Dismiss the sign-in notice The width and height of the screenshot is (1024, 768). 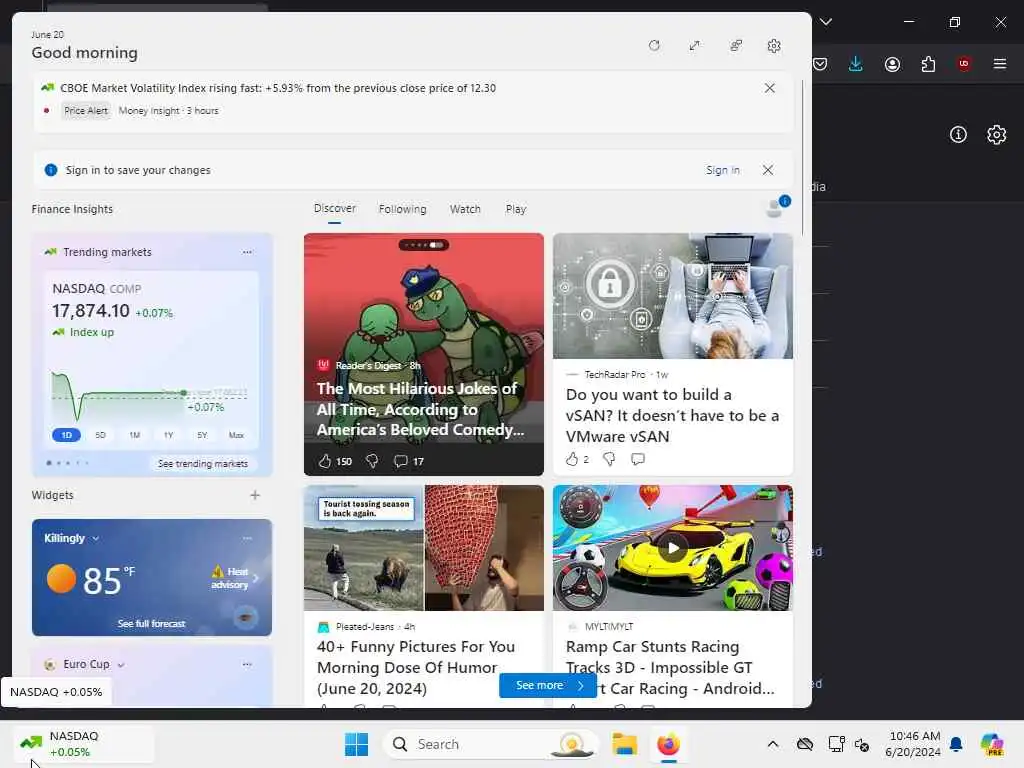point(768,170)
